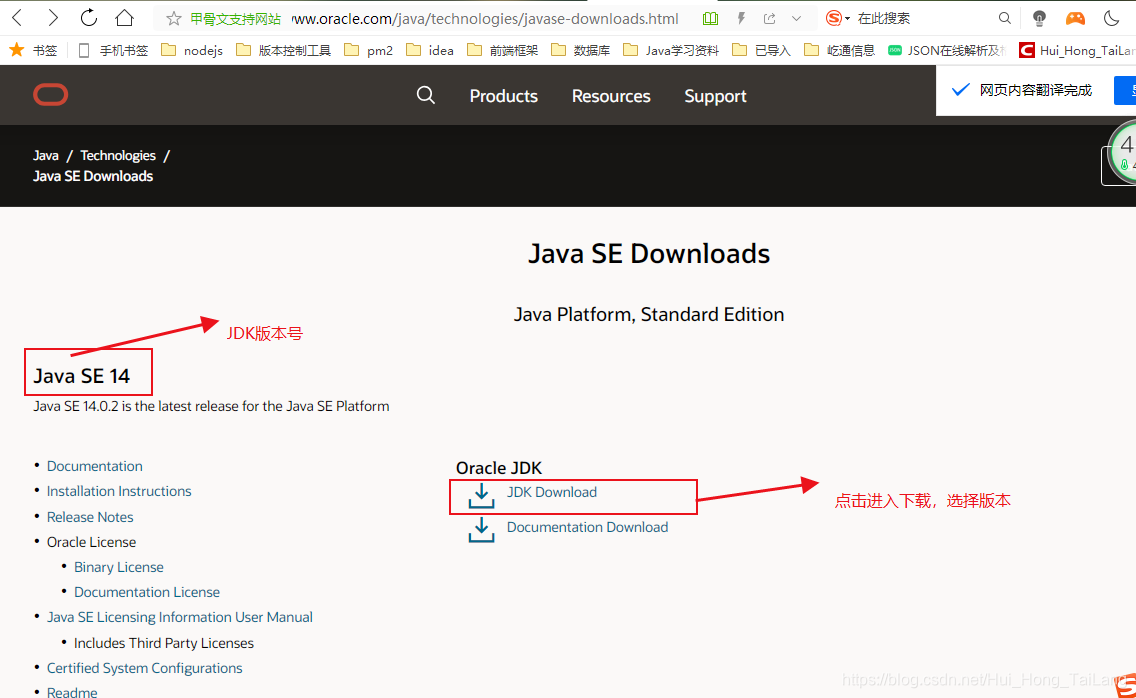Click the Oracle JDK heading text
This screenshot has height=698, width=1136.
[498, 468]
